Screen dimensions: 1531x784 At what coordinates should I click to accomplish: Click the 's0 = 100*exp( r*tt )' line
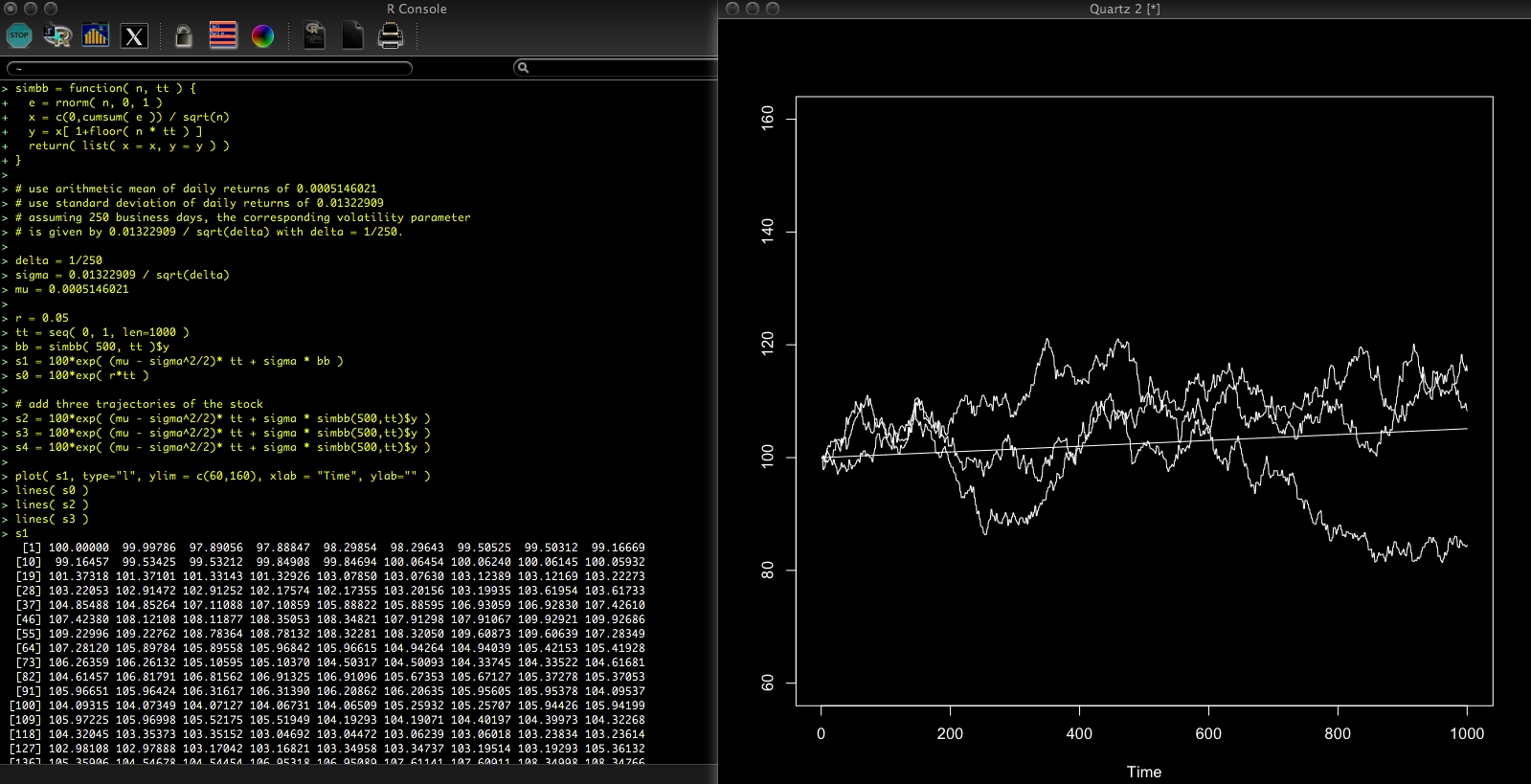click(x=81, y=375)
